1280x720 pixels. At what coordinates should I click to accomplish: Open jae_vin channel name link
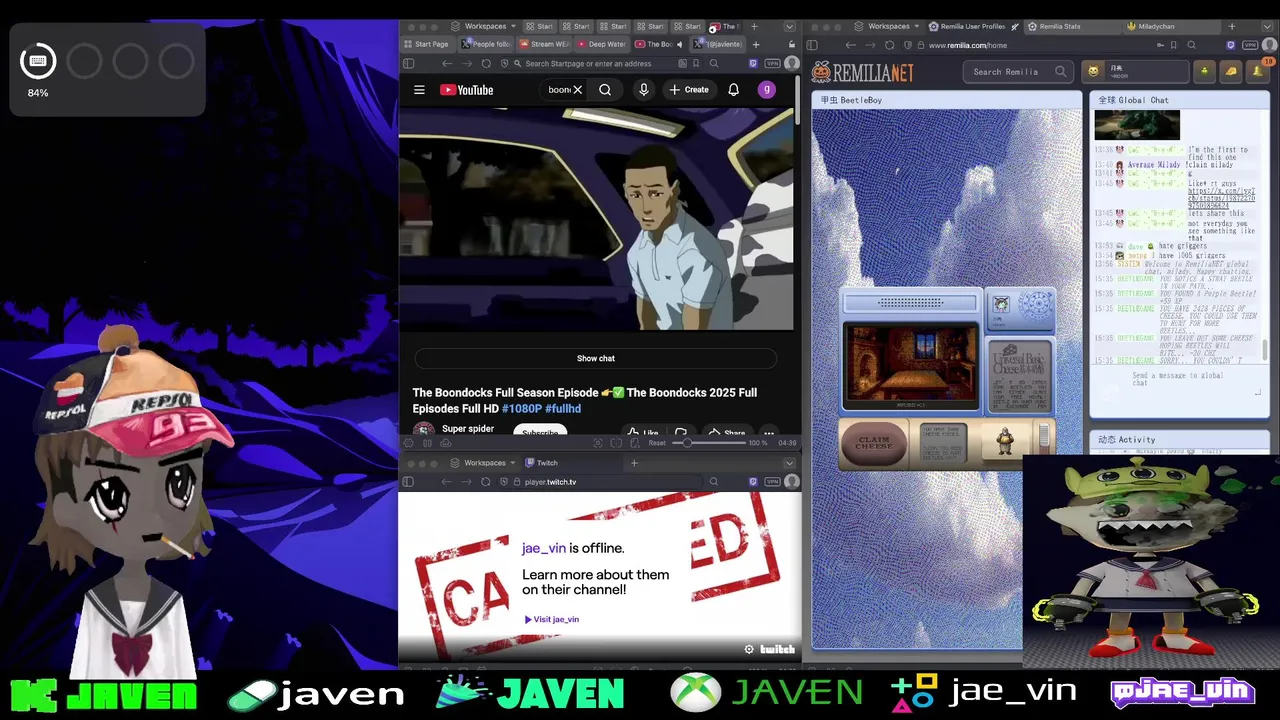pyautogui.click(x=544, y=548)
